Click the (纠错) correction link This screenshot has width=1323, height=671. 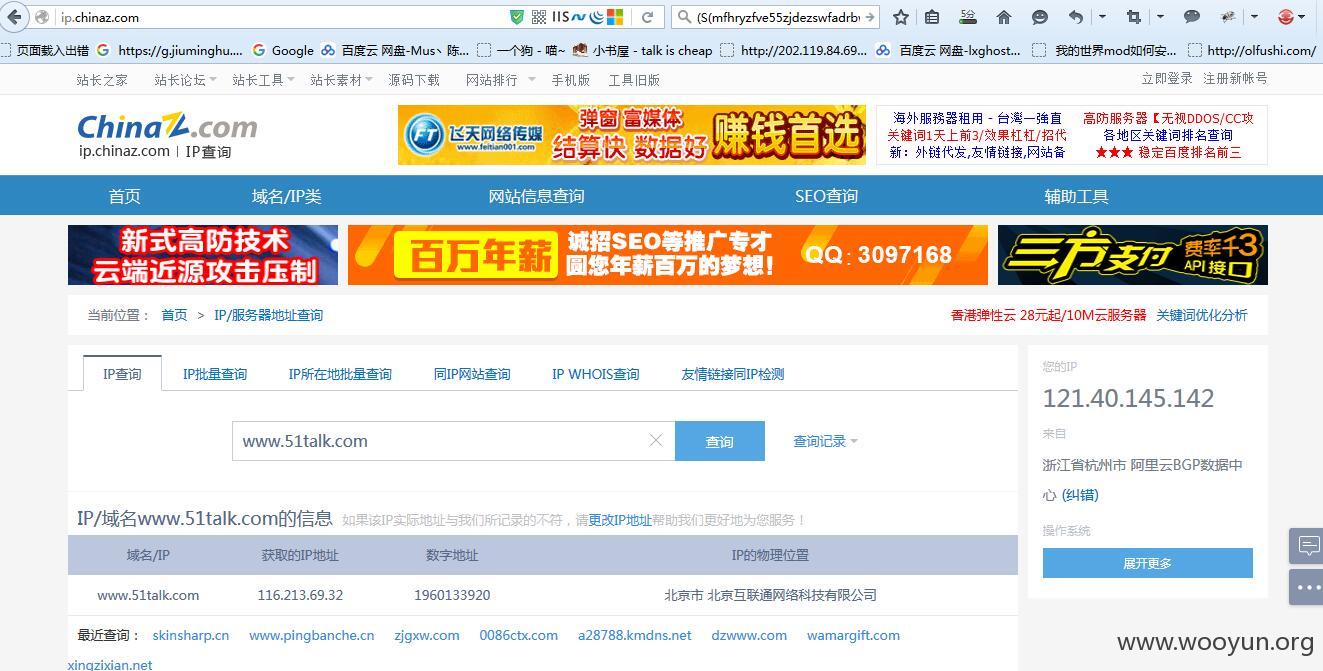(x=1080, y=494)
